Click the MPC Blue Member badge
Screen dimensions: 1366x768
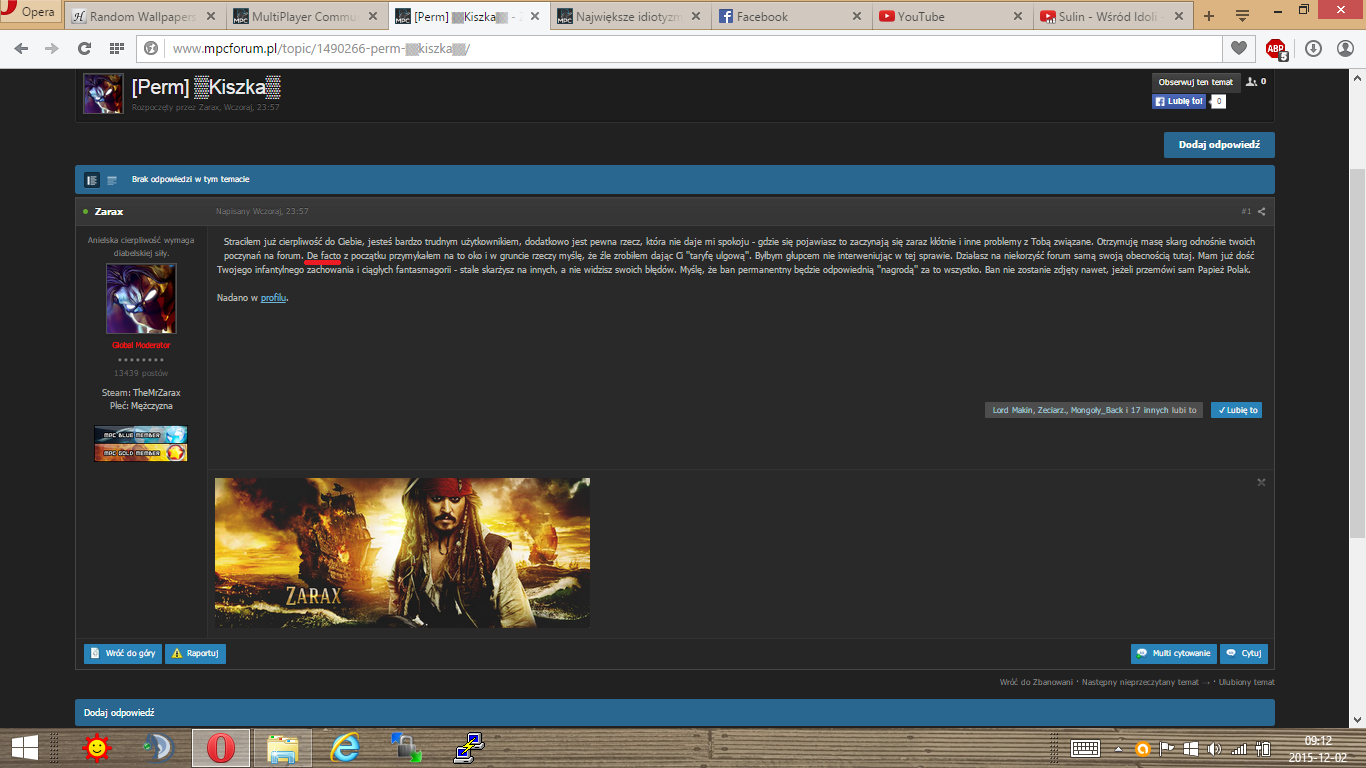[x=140, y=434]
